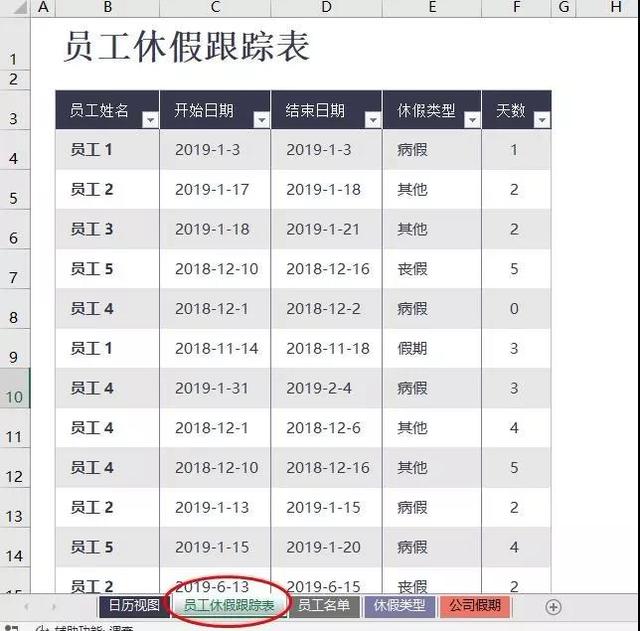
Task: Open the 天数 filter dropdown
Action: 542,120
